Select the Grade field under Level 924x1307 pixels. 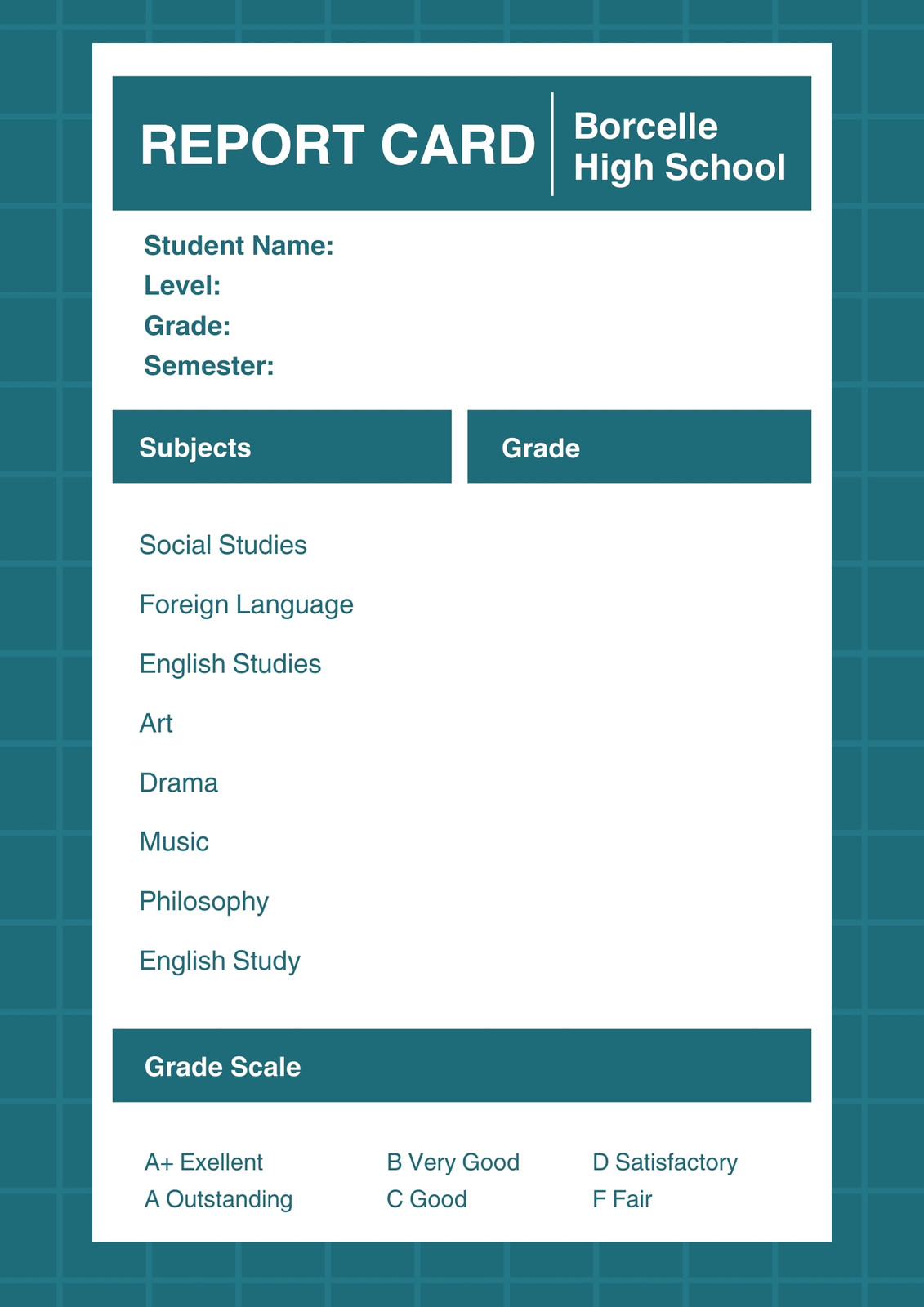coord(187,326)
